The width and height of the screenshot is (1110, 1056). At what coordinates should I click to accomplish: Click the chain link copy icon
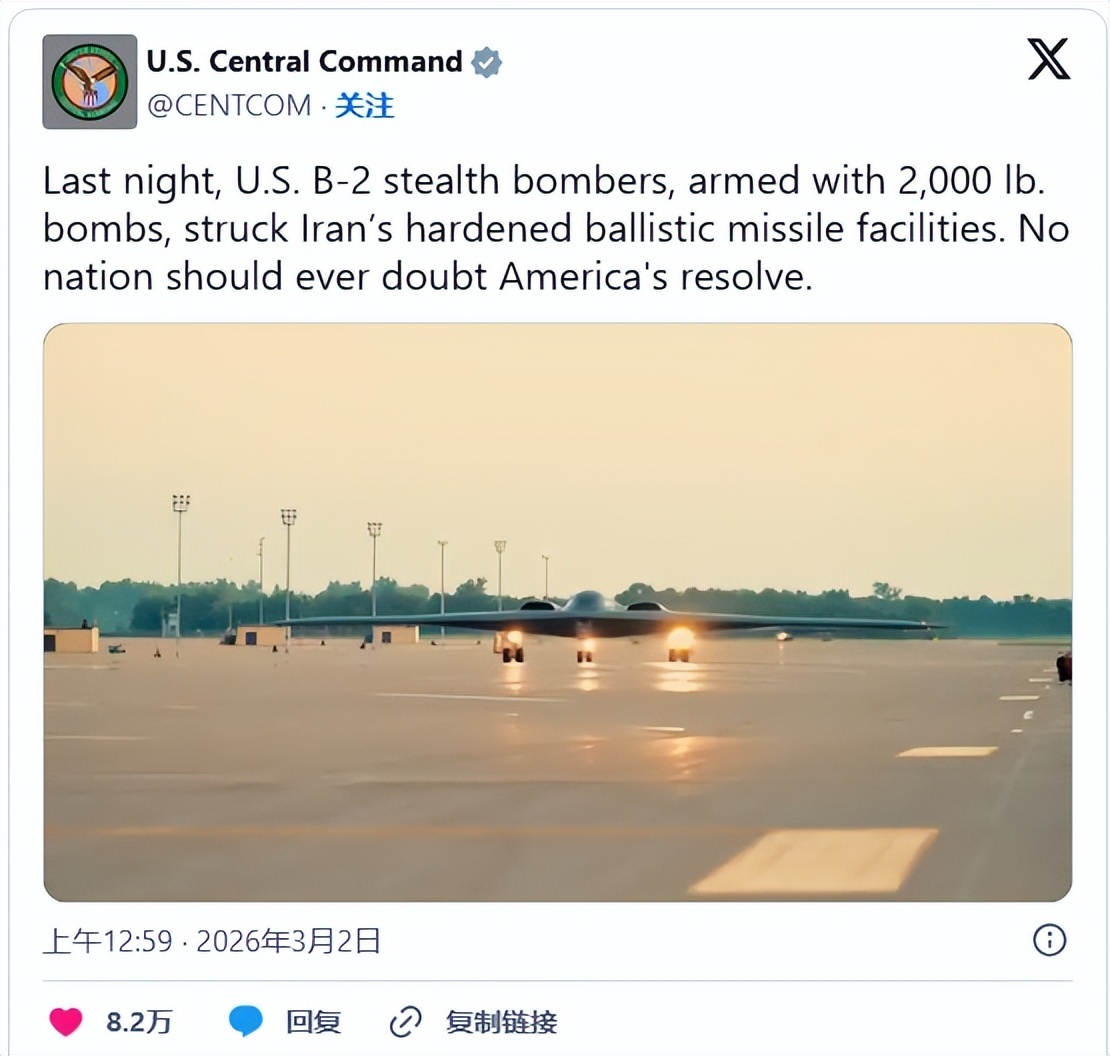point(405,1021)
